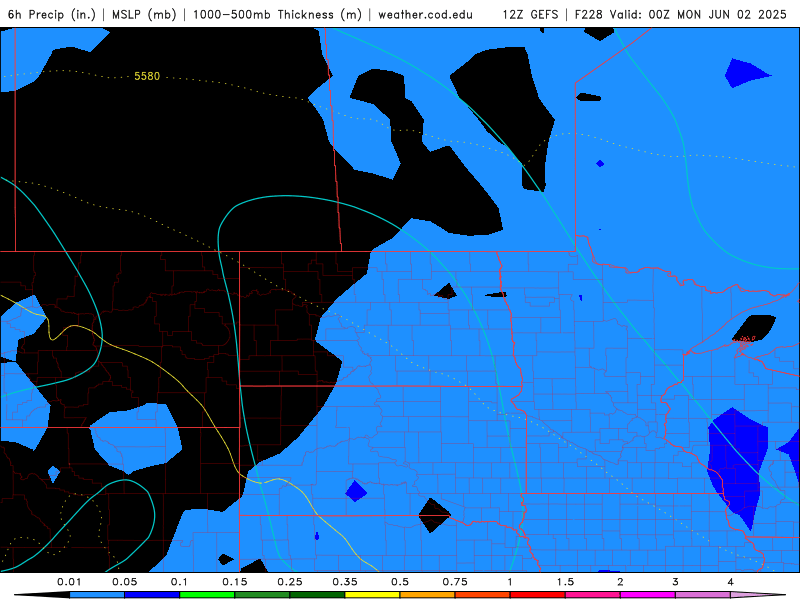Click the 0.15 legend value
This screenshot has height=600, width=800.
[x=235, y=582]
